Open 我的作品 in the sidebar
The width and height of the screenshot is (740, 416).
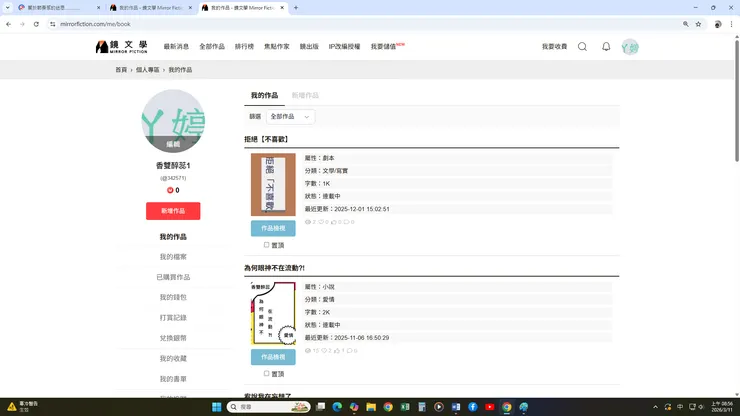click(173, 237)
